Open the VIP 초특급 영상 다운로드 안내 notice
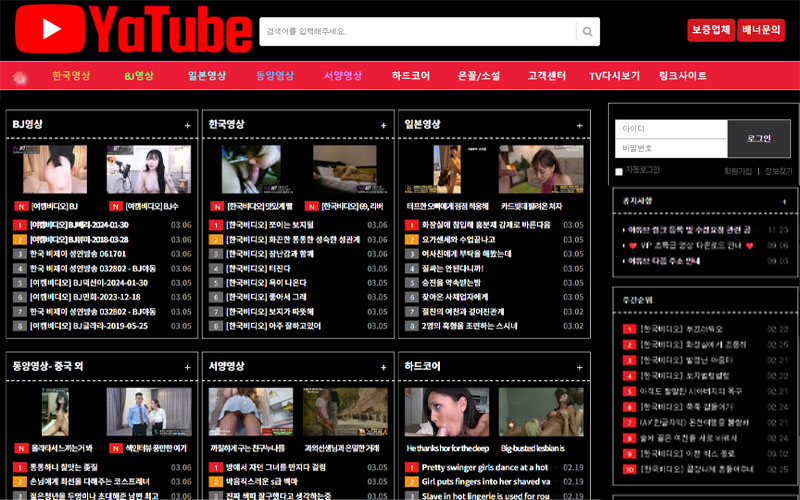The width and height of the screenshot is (800, 500). 691,245
